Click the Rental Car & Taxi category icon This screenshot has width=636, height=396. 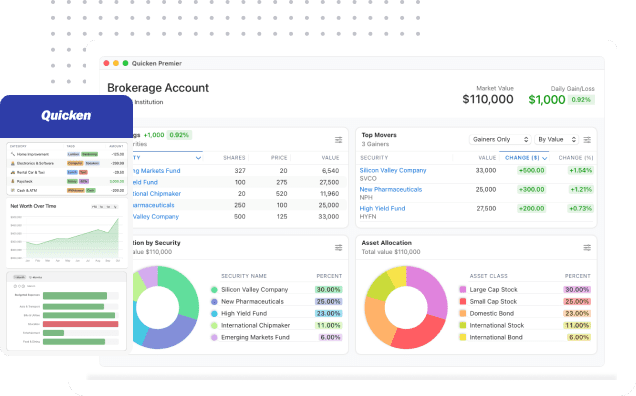pos(13,172)
